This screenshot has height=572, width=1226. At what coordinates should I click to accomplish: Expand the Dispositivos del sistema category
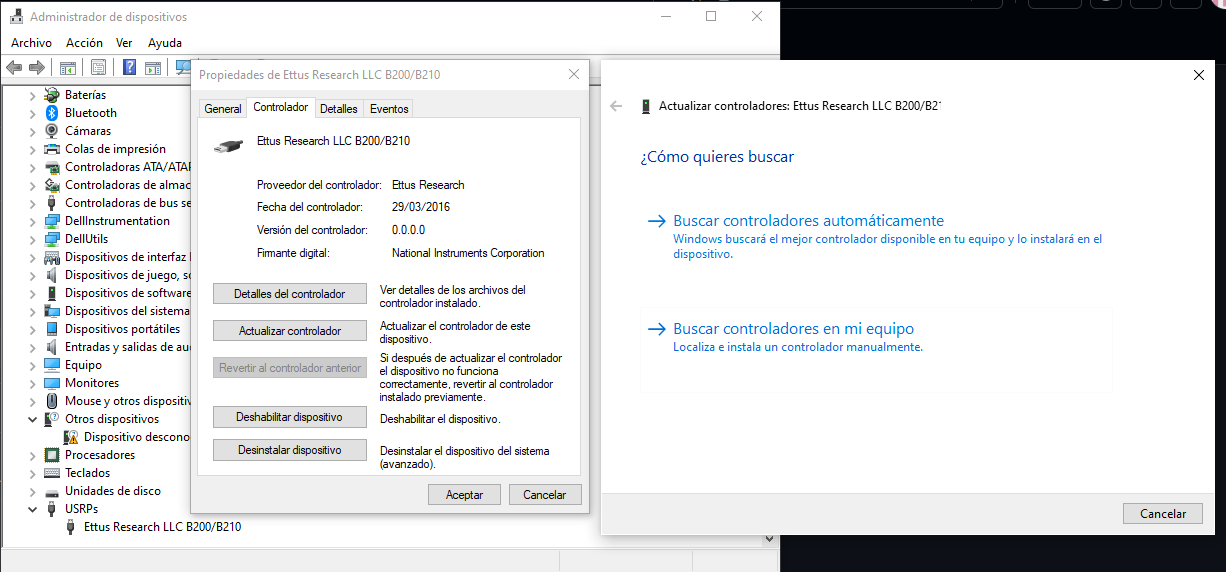32,311
